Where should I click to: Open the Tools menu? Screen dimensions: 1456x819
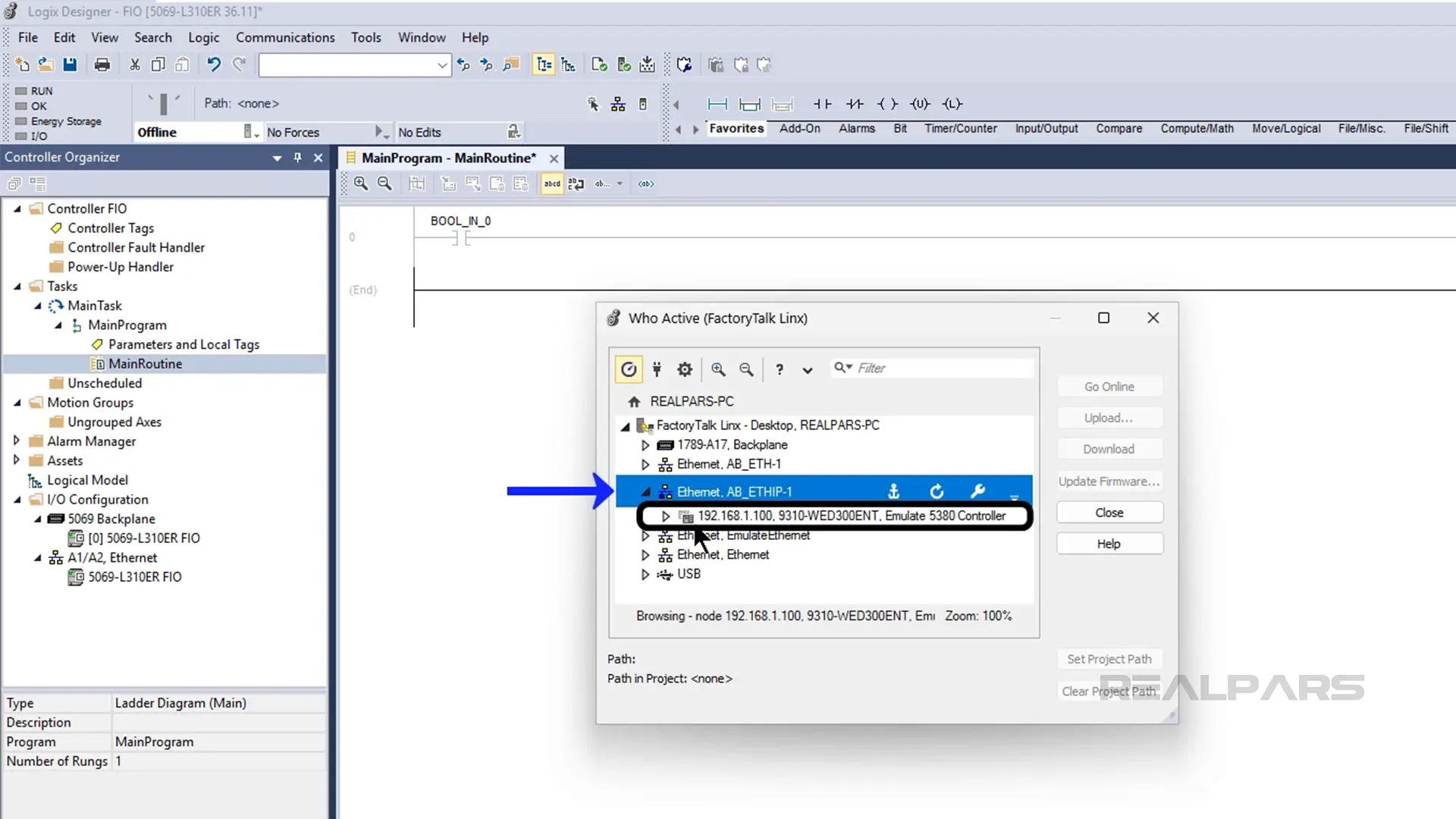click(366, 37)
